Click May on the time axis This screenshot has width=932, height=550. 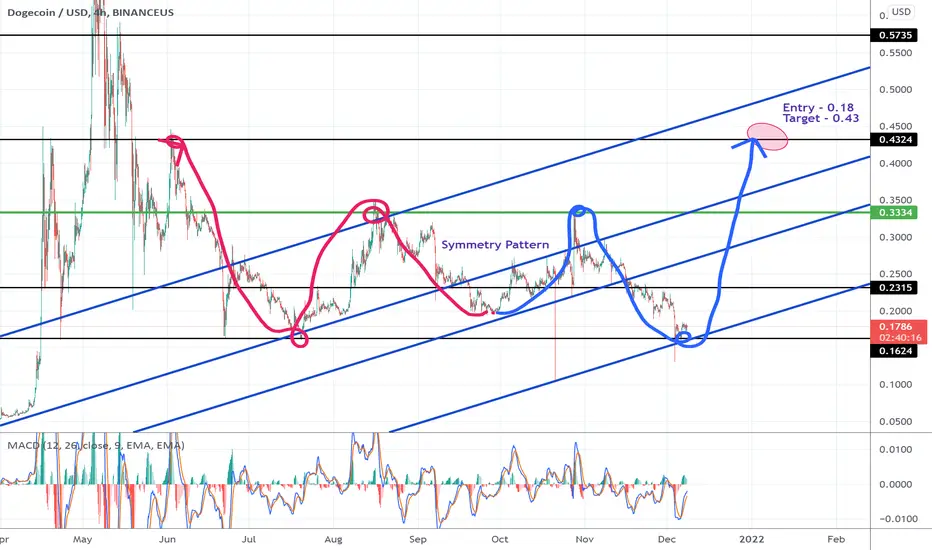83,539
